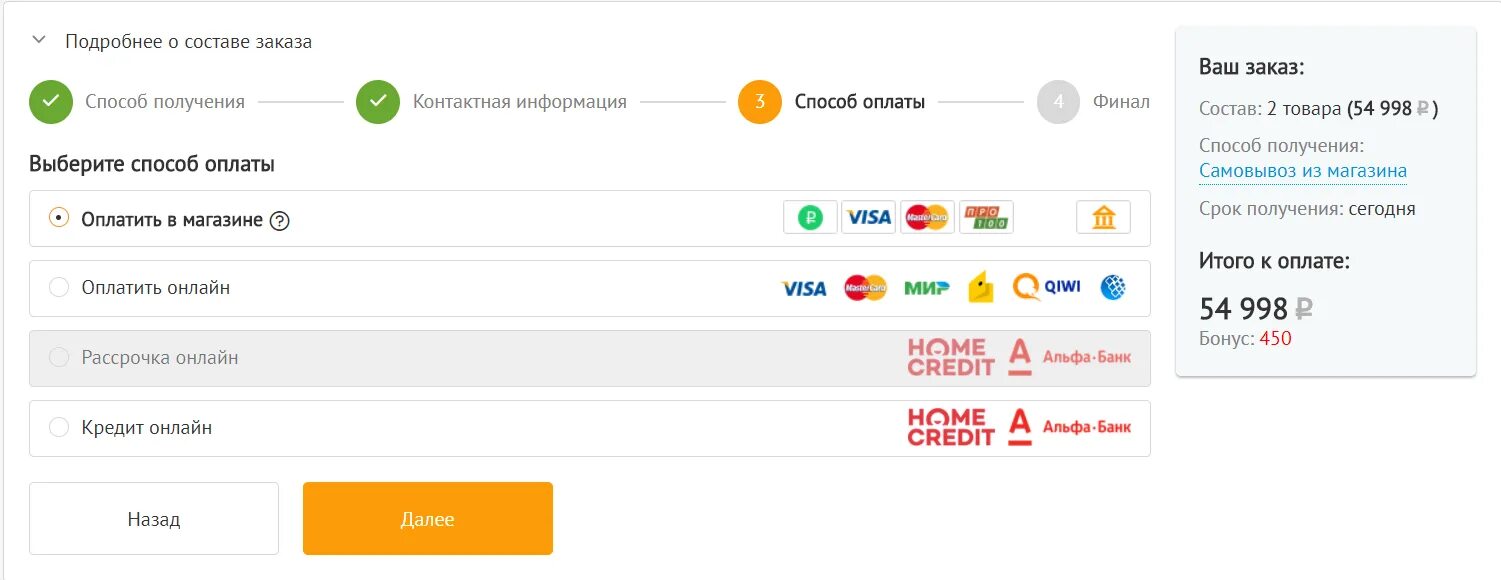Viewport: 1501px width, 580px height.
Task: Click Home Credit logo in 'Кредит онлайн' row
Action: pos(950,427)
